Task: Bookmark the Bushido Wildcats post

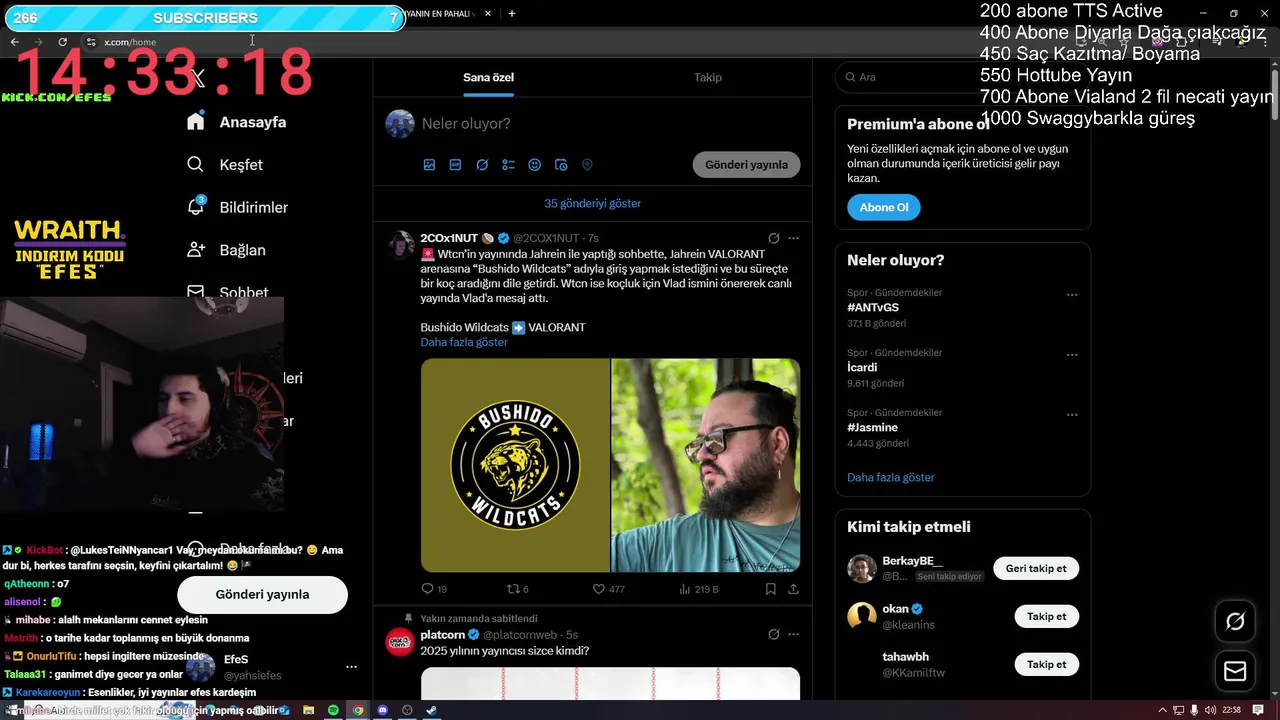Action: pyautogui.click(x=771, y=589)
